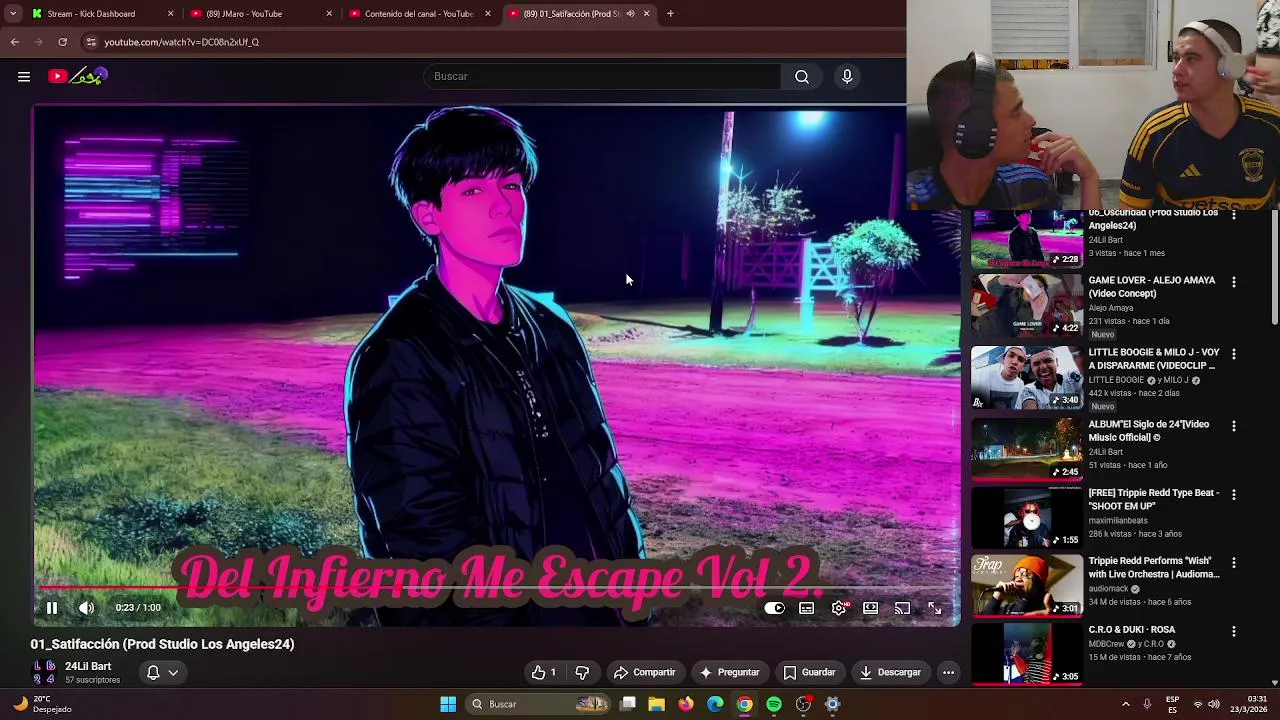
Task: Open the site information icon in the address bar
Action: click(x=91, y=42)
